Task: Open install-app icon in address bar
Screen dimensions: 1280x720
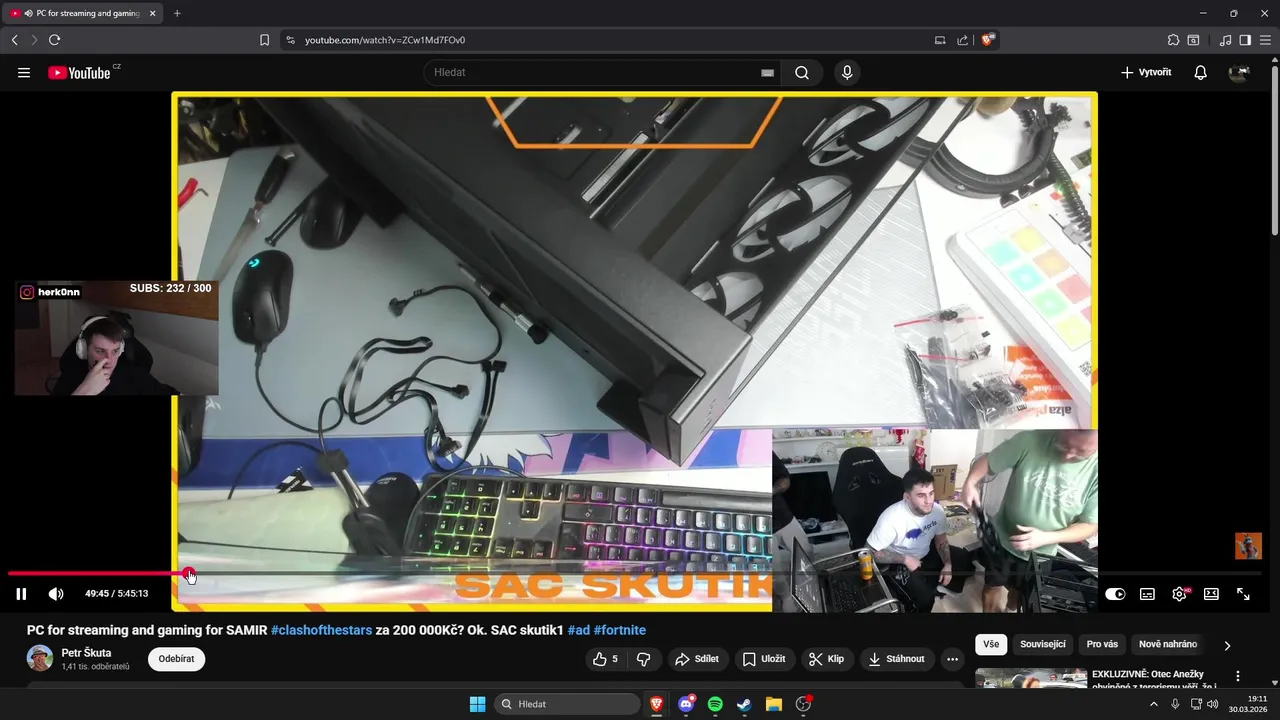Action: (940, 40)
